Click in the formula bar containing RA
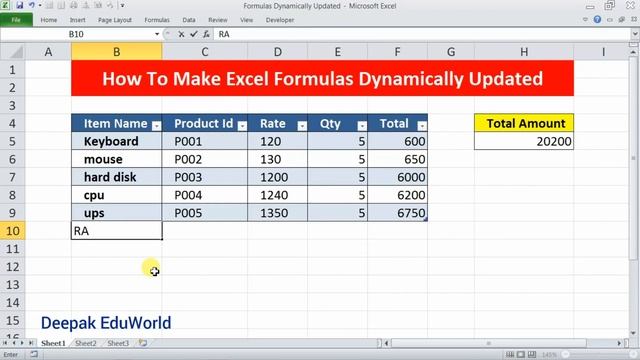 [422, 34]
